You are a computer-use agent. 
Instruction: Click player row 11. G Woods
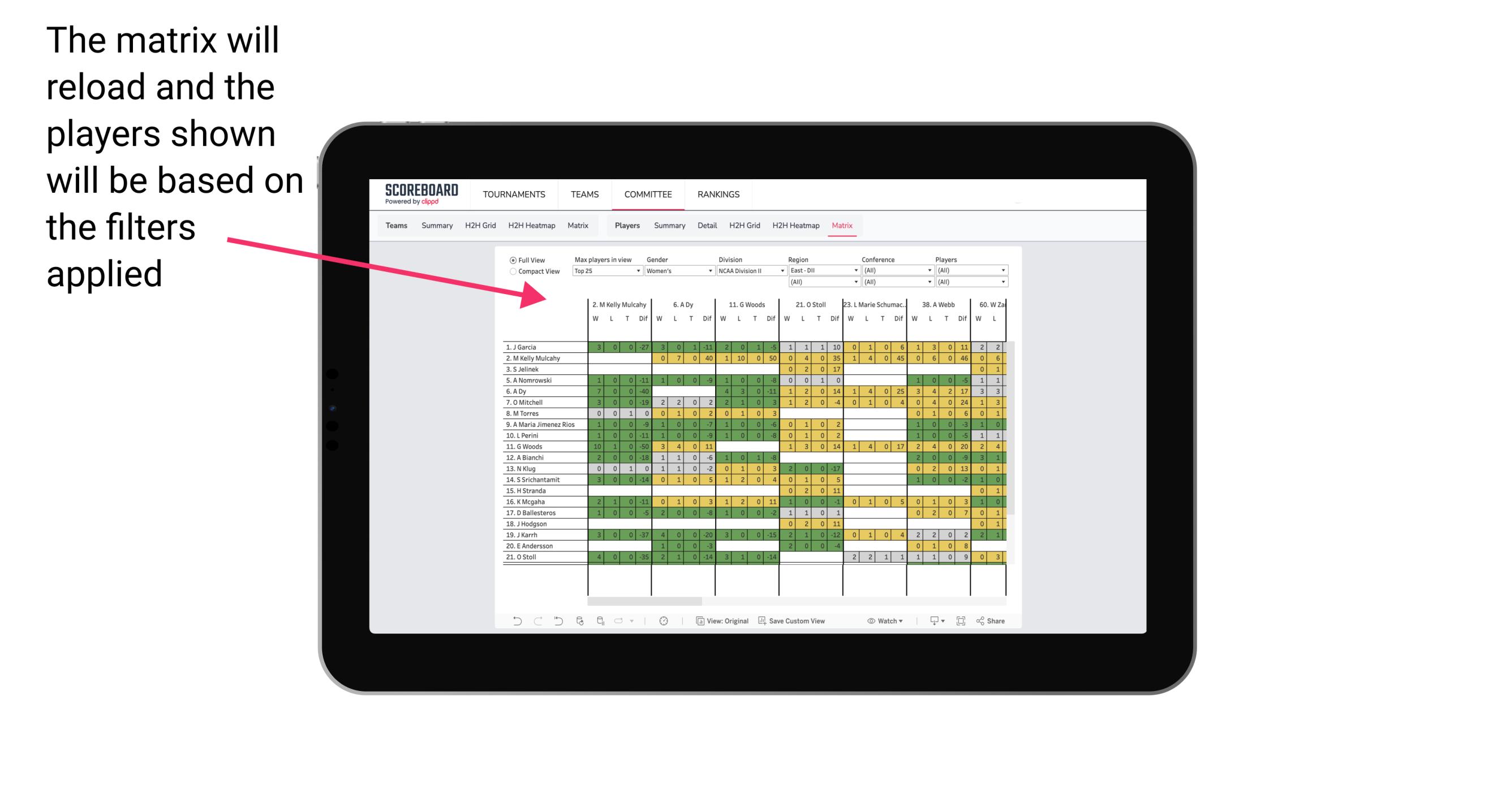(x=541, y=446)
